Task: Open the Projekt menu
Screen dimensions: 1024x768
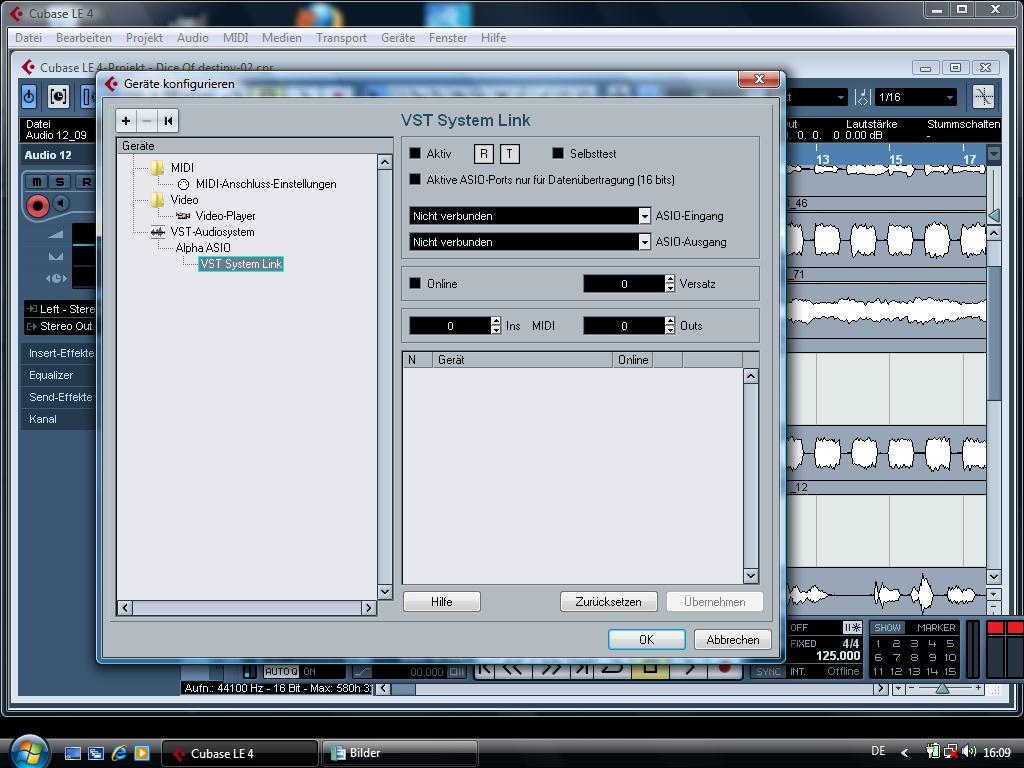Action: (144, 38)
